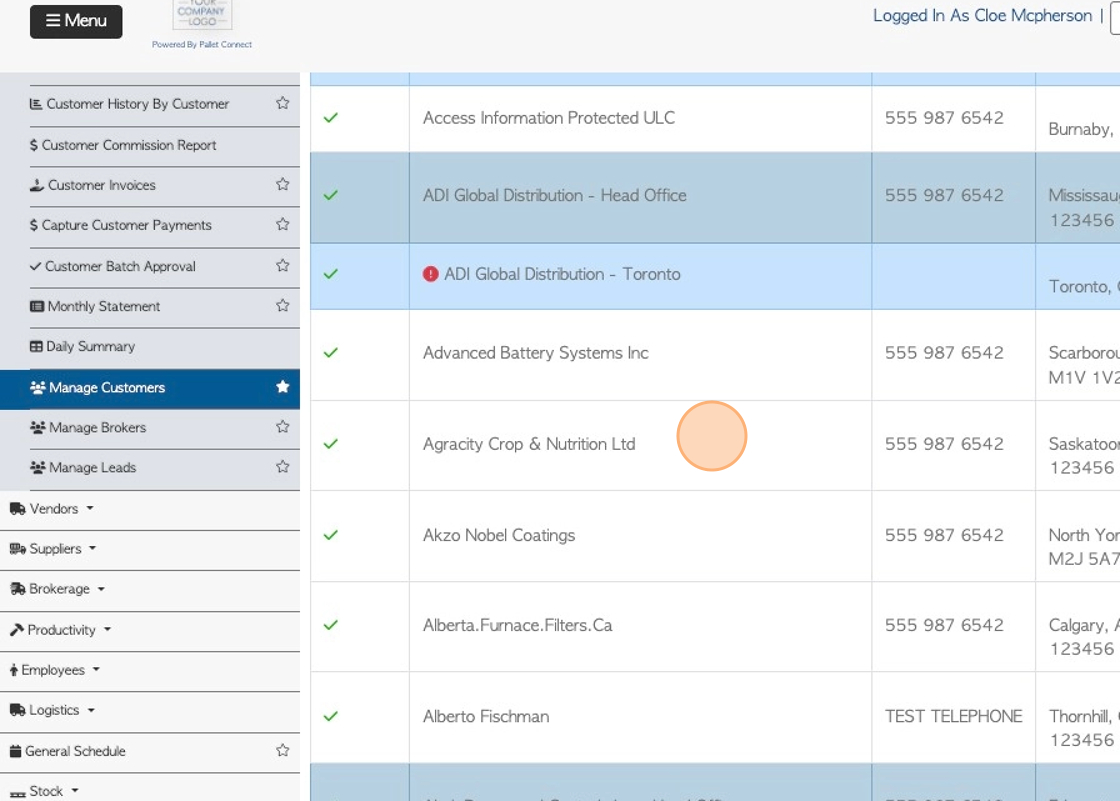Click the Powered By Pallet Connect text
Screen dimensions: 1120x801
[x=202, y=44]
